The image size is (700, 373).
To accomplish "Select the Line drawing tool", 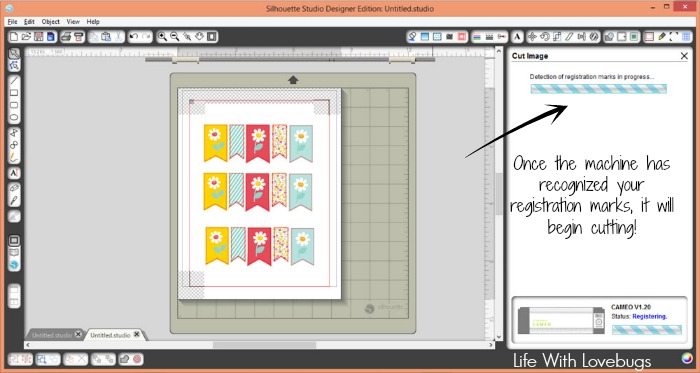I will [x=14, y=81].
